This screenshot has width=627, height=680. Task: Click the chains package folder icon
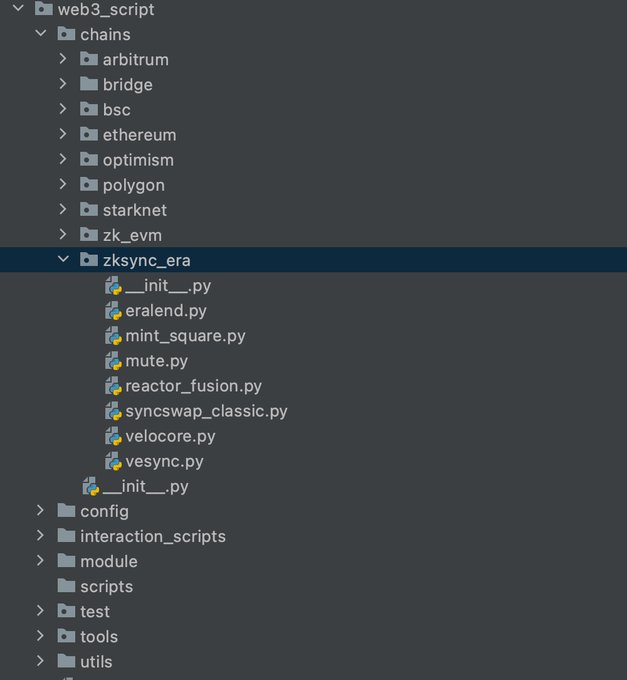[66, 33]
